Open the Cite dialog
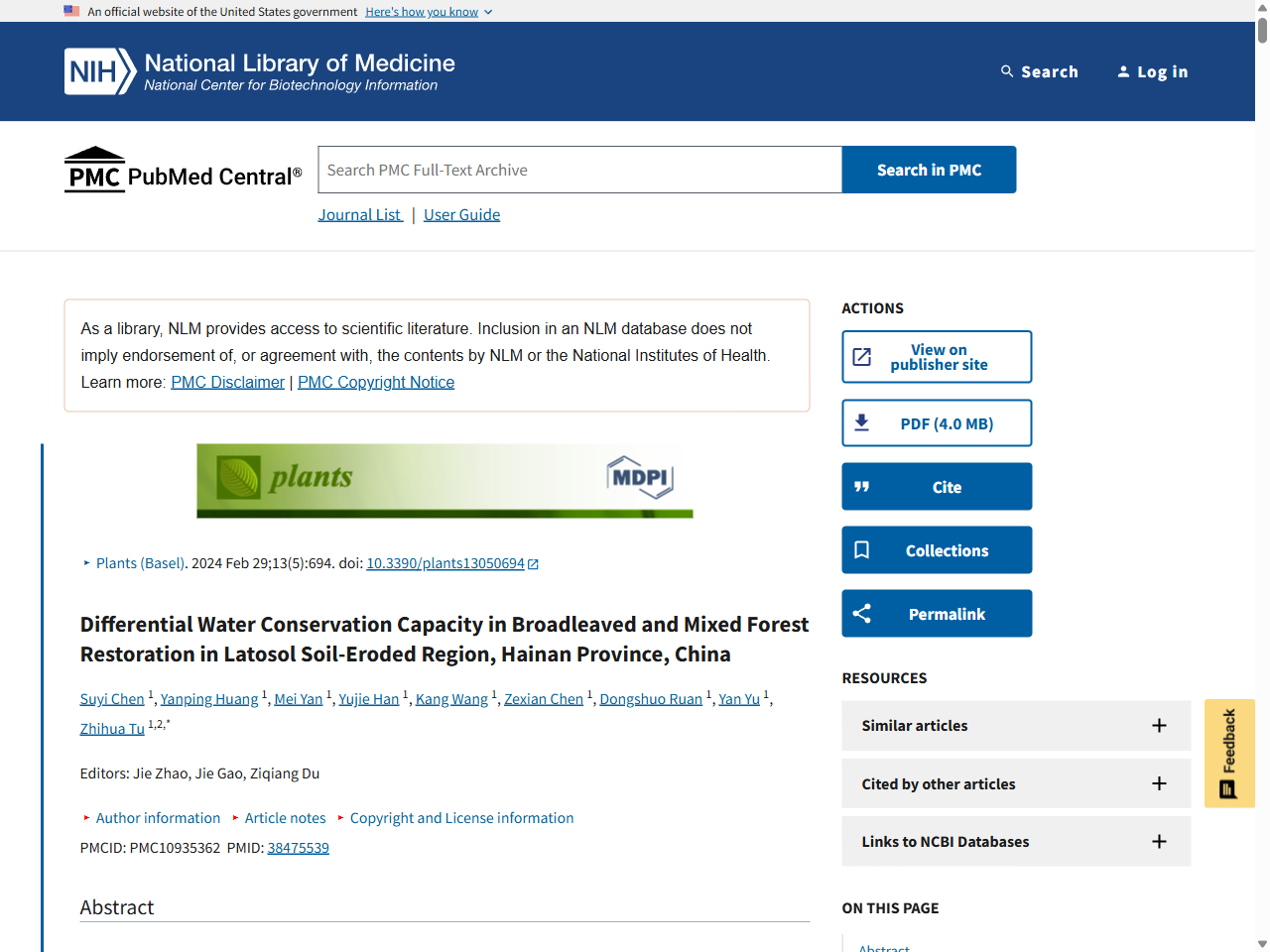 pyautogui.click(x=937, y=487)
